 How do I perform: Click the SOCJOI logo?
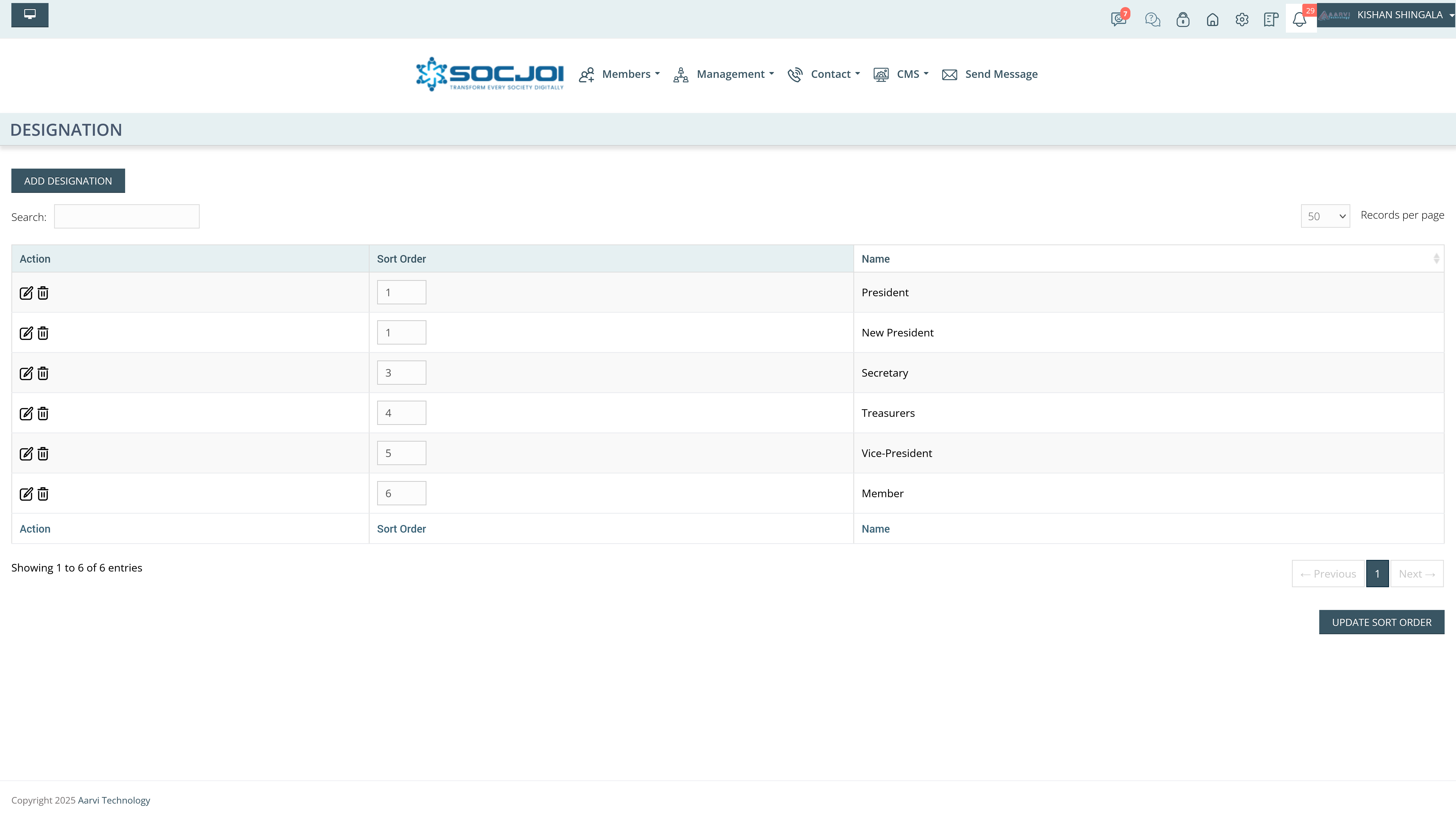coord(489,74)
